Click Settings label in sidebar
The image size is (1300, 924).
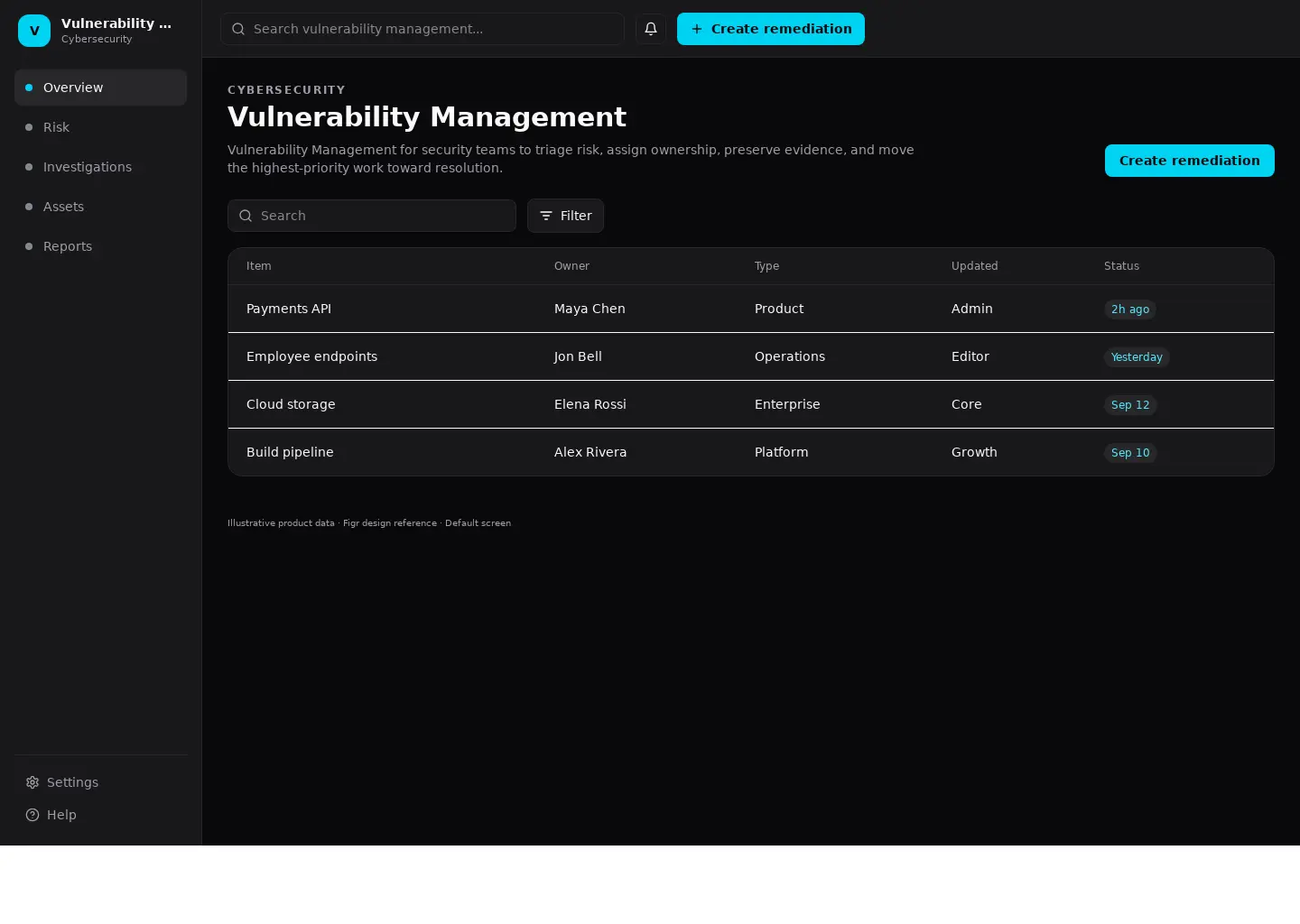pos(72,782)
